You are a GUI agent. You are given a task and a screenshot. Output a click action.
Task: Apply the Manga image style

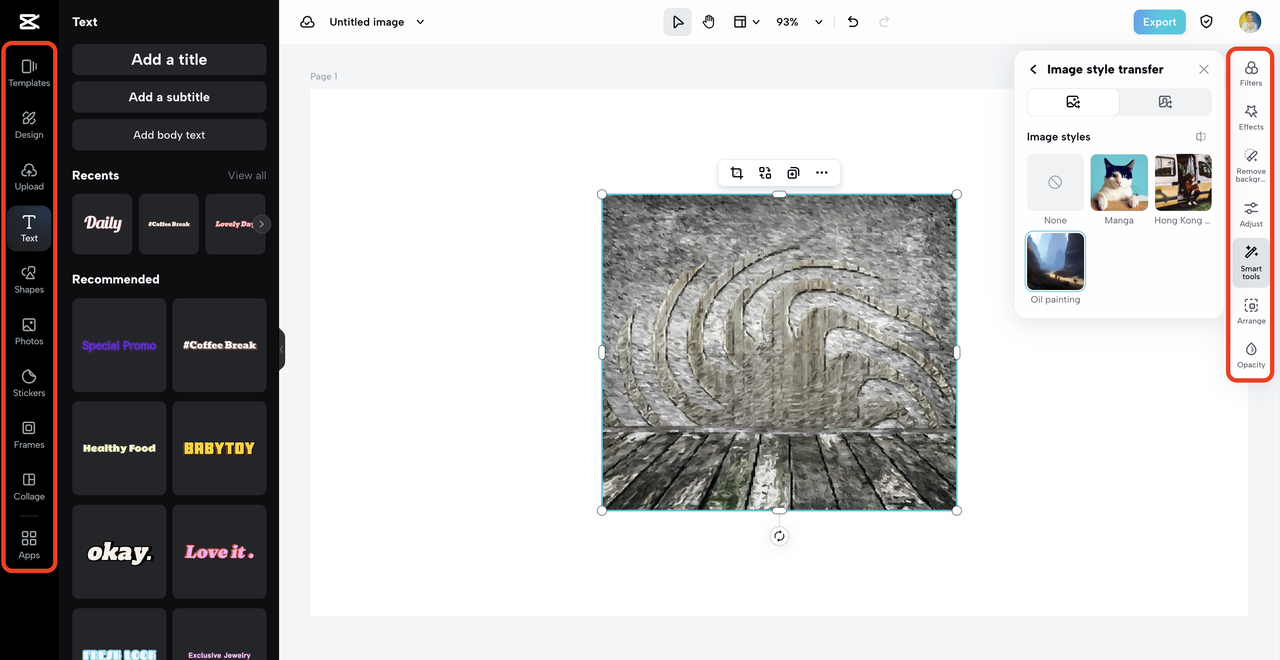pyautogui.click(x=1119, y=182)
